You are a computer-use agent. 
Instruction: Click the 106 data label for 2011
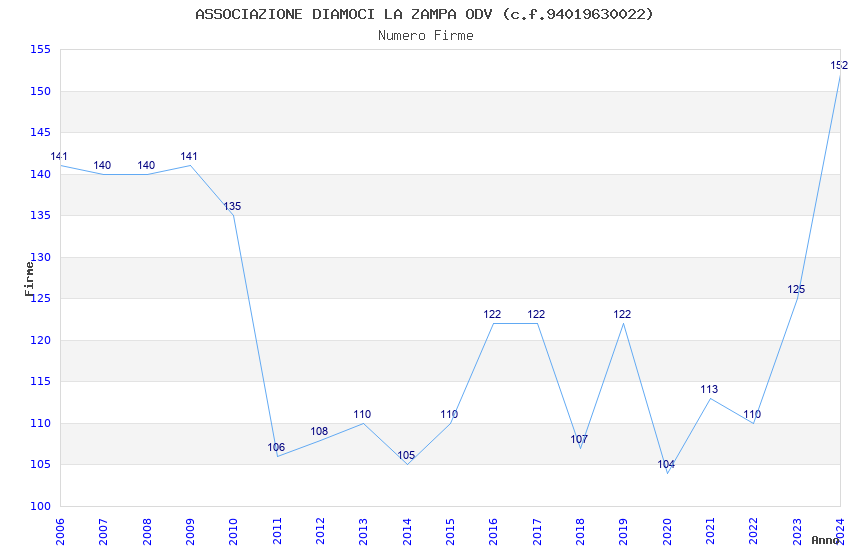(276, 448)
